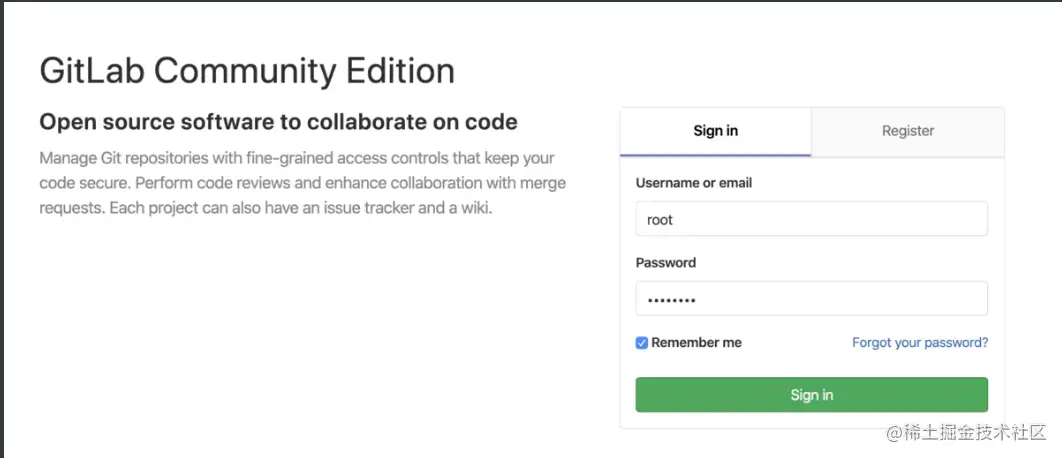The height and width of the screenshot is (458, 1062).
Task: Click the dark bar at window top
Action: pyautogui.click(x=531, y=3)
